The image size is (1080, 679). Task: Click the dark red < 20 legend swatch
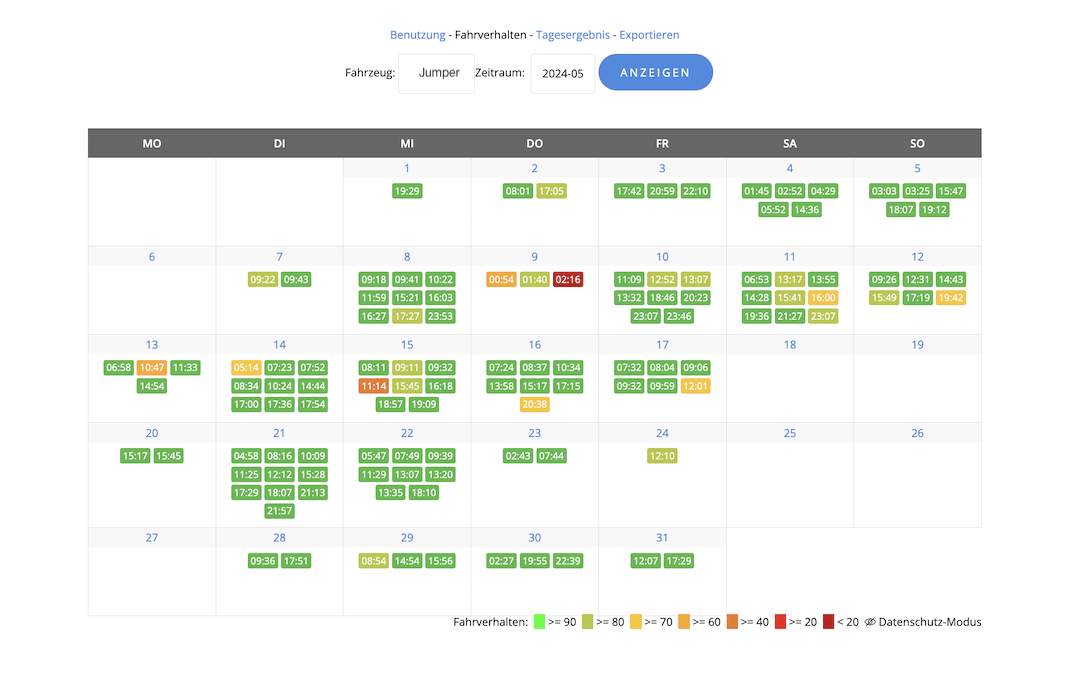point(829,622)
